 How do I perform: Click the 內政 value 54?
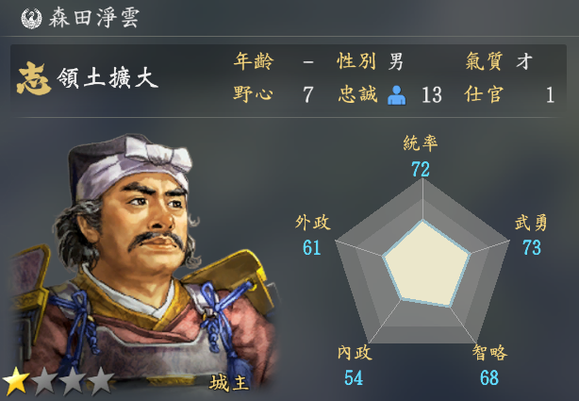354,378
